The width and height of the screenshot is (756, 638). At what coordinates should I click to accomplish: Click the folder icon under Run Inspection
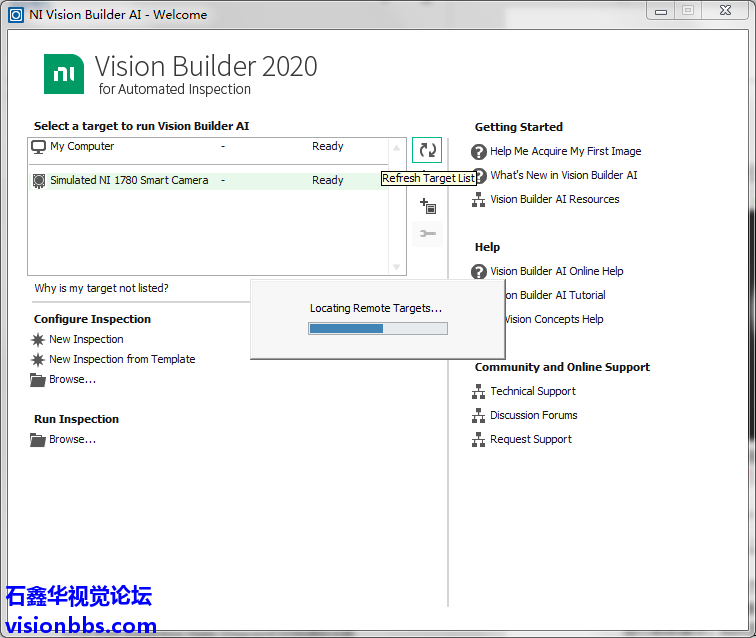(x=39, y=440)
